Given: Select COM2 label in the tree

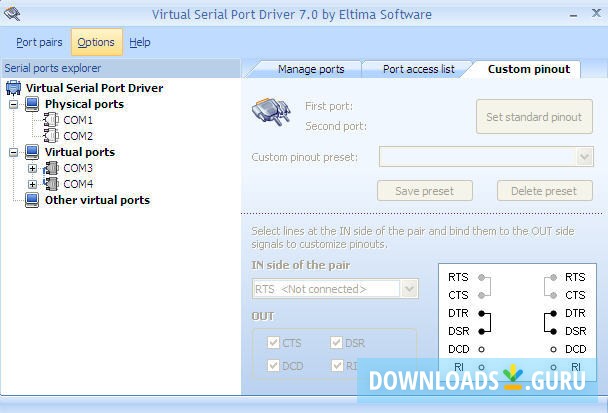Looking at the screenshot, I should click(x=78, y=136).
